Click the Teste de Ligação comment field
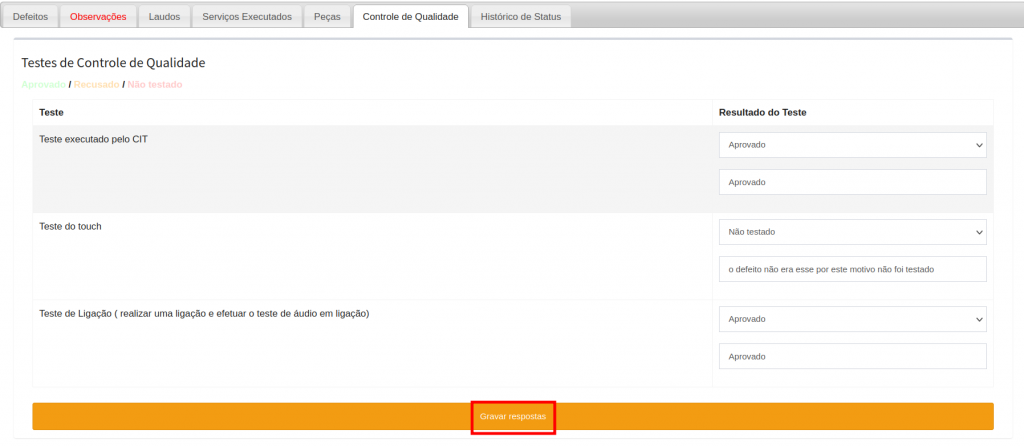 click(x=852, y=356)
